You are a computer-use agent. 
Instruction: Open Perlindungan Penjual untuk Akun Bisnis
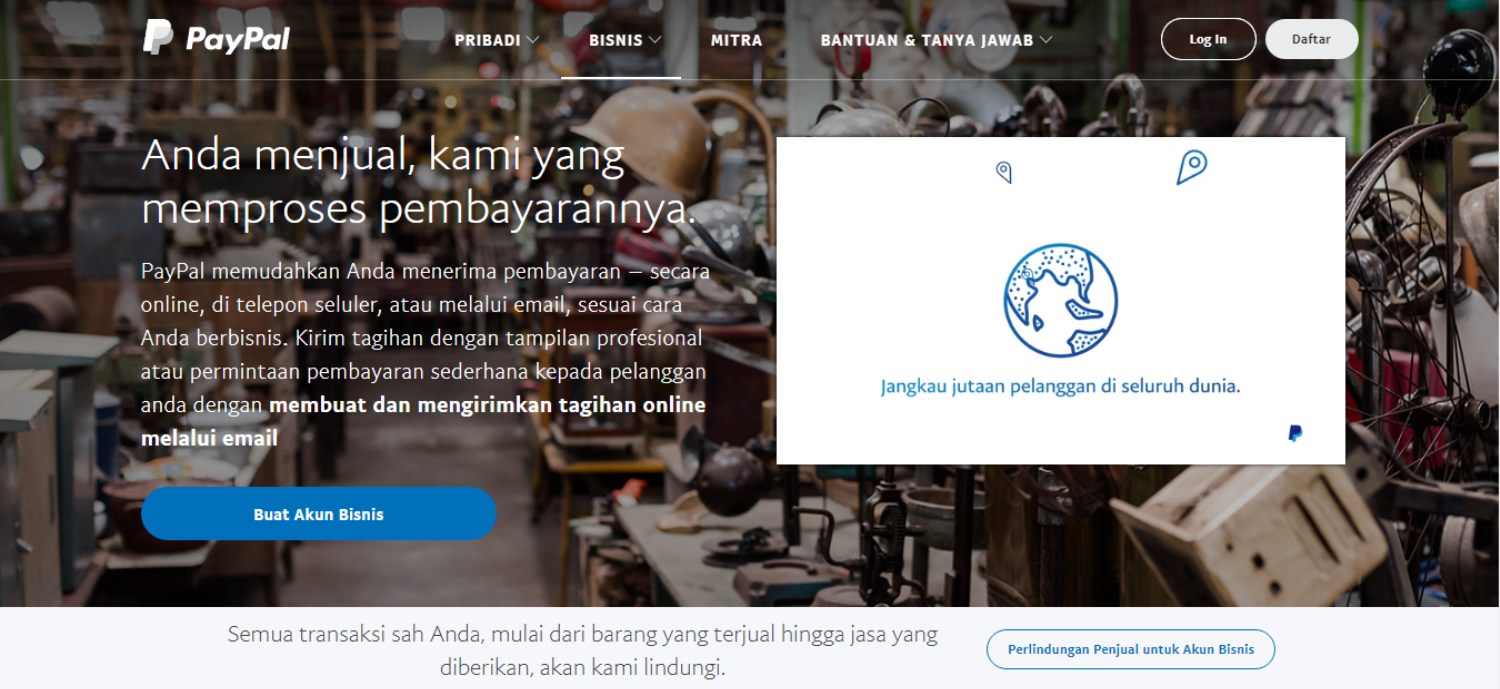point(1131,649)
